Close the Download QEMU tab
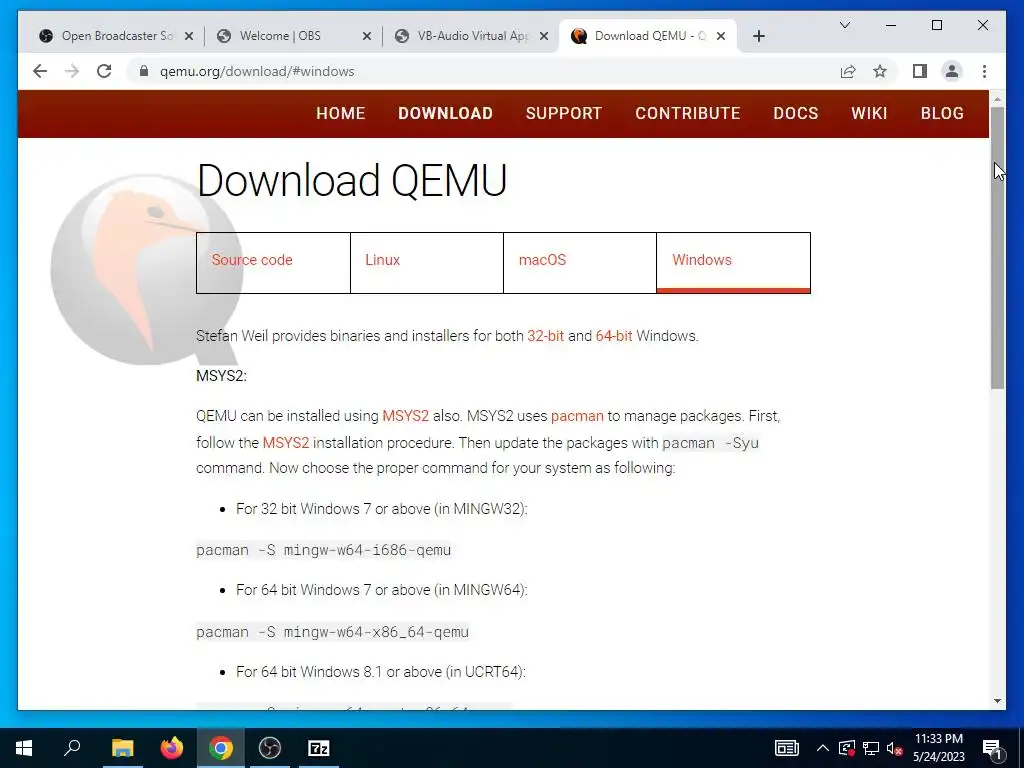 (721, 36)
